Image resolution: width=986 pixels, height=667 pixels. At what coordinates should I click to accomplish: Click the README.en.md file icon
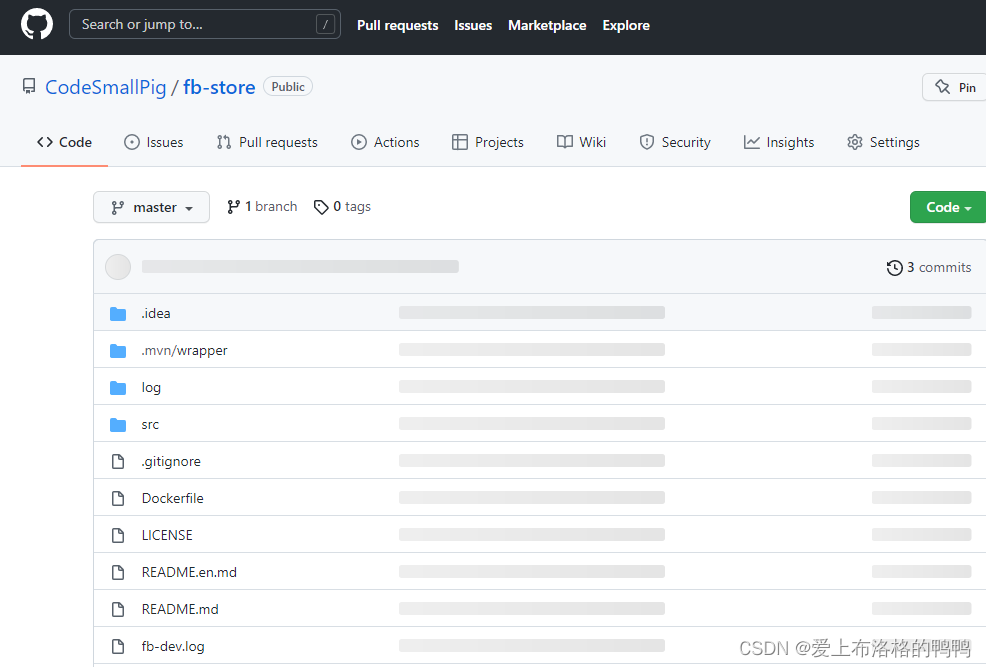pyautogui.click(x=118, y=572)
